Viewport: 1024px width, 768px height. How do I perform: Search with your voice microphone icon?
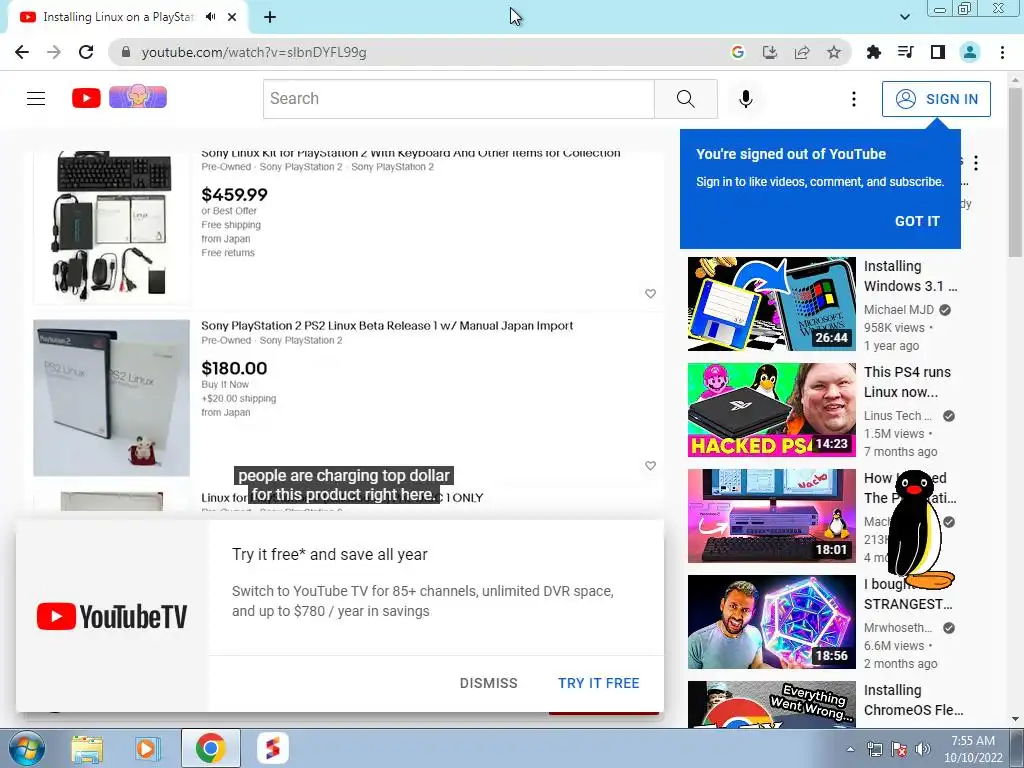point(745,99)
